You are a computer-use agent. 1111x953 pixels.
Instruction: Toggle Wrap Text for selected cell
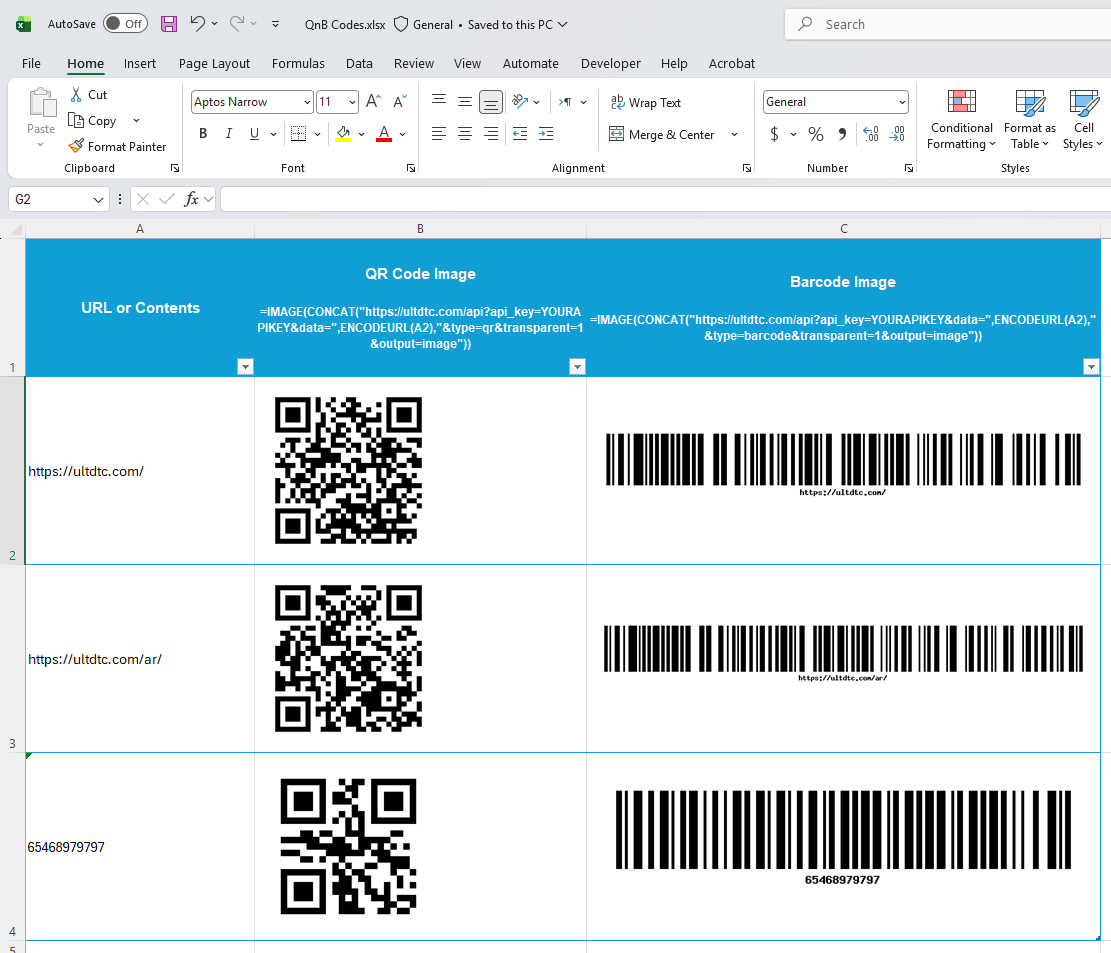(645, 102)
